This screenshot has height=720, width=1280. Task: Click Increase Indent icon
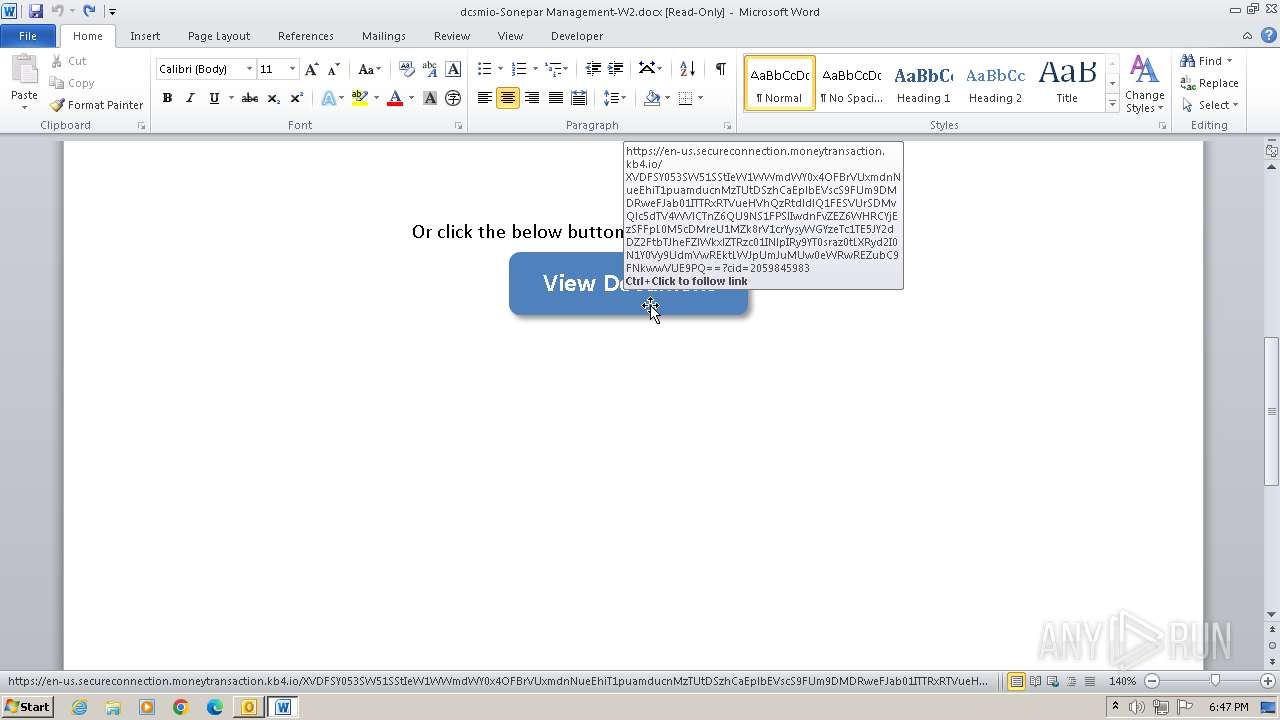pyautogui.click(x=616, y=69)
